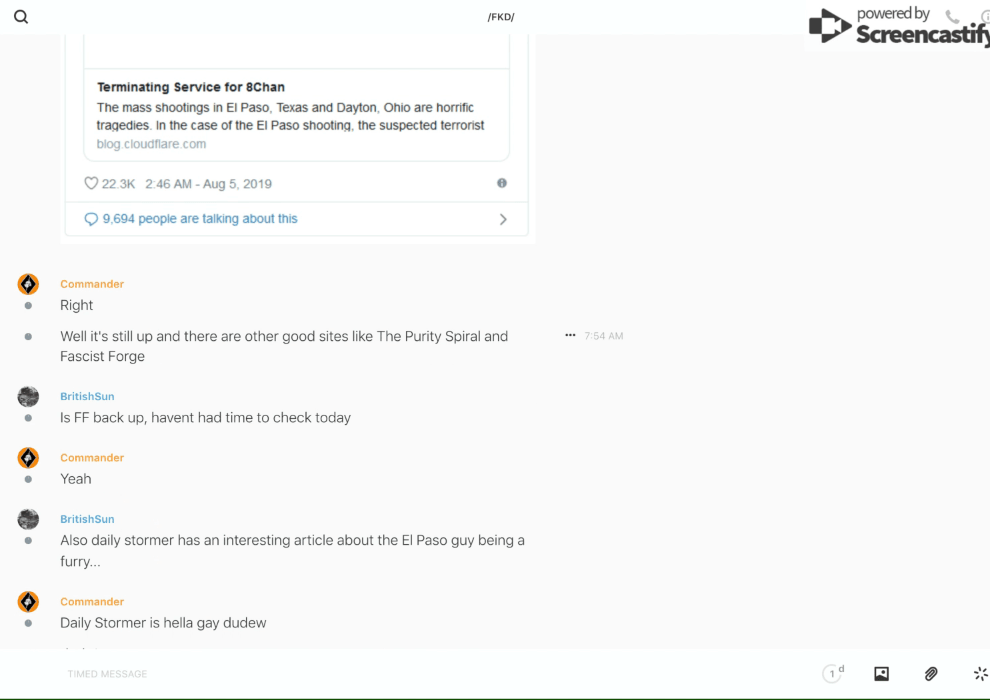Viewport: 990px width, 700px height.
Task: Open Commander's avatar beside the 'Yeah' message
Action: point(28,458)
